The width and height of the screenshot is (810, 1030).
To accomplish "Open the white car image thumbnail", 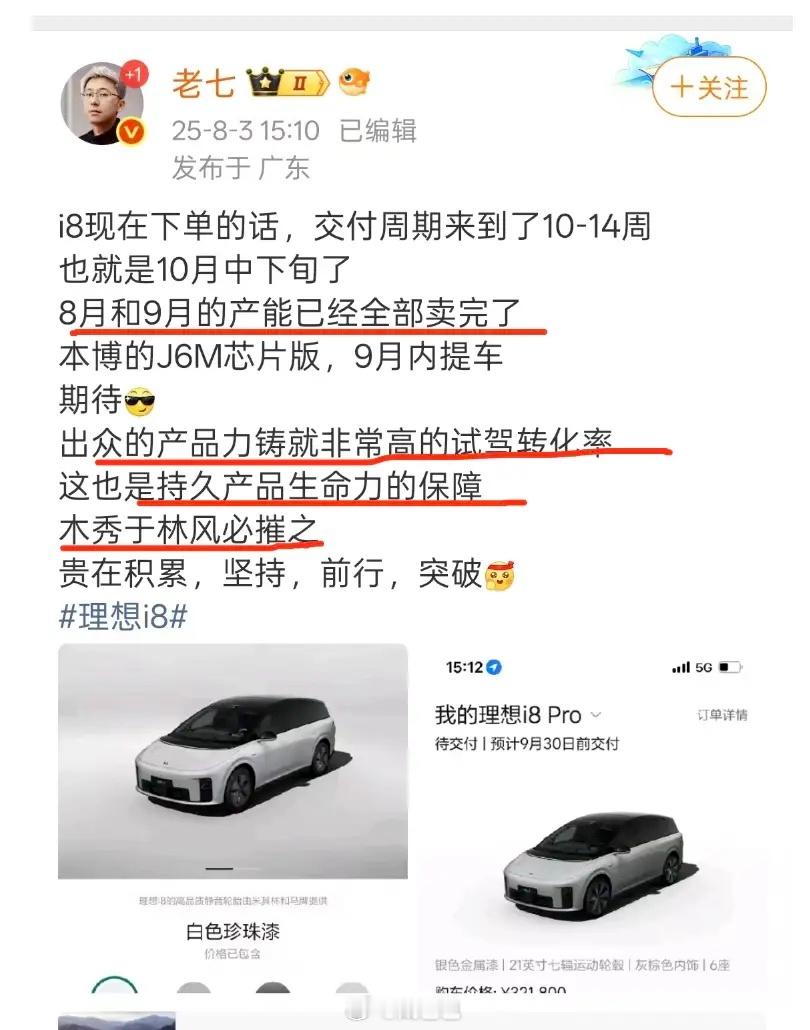I will 233,761.
